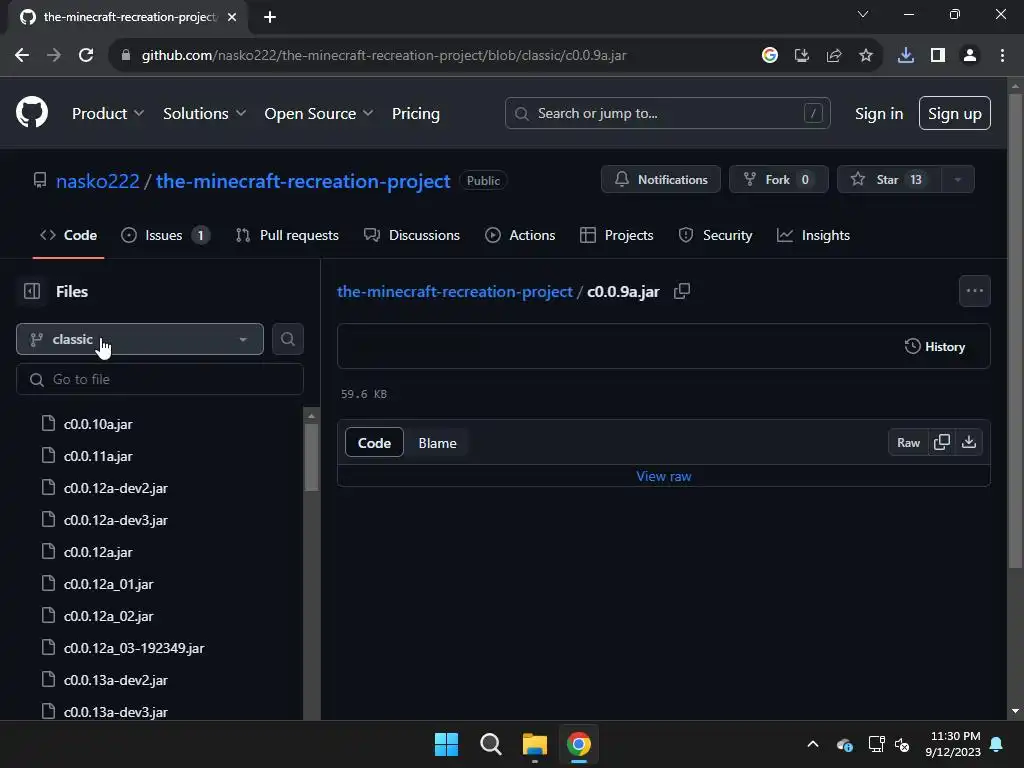This screenshot has height=768, width=1024.
Task: Click the Sign in link
Action: click(879, 114)
